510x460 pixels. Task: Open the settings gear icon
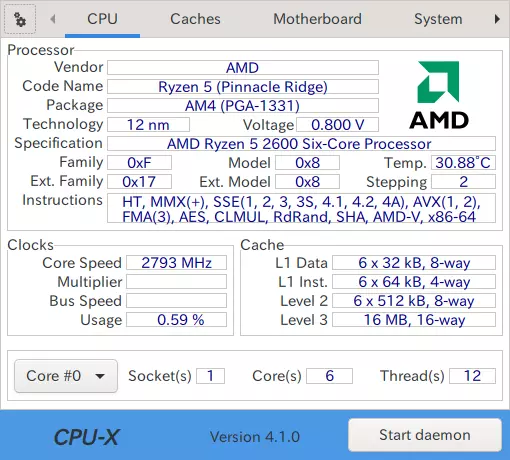click(x=20, y=19)
